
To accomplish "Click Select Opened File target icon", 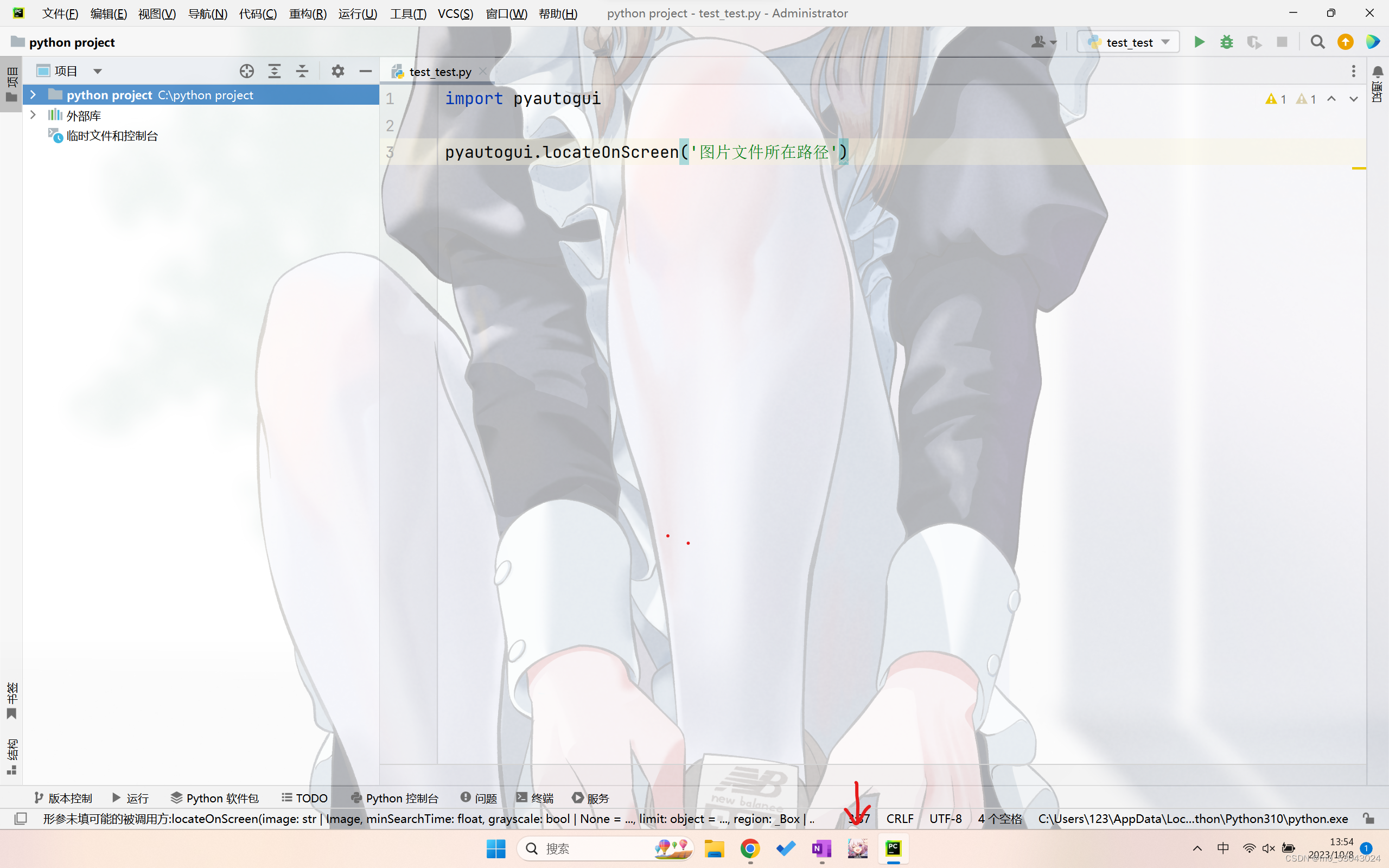I will 247,71.
